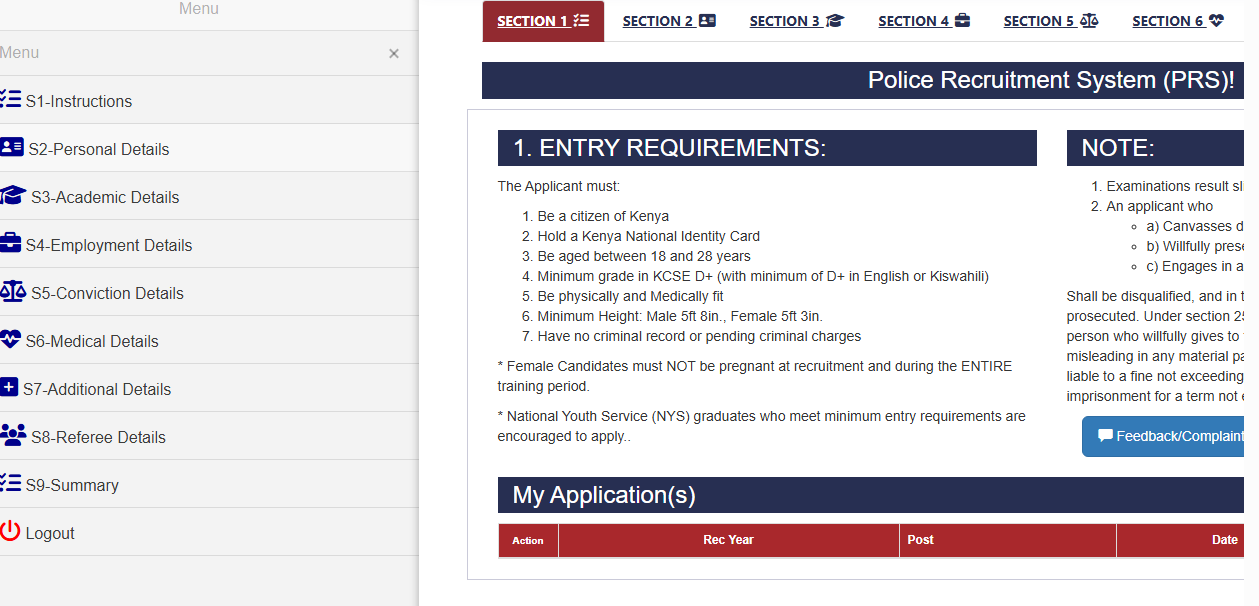Select the heartbeat icon next to S6-Medical Details
The height and width of the screenshot is (606, 1259).
pos(11,339)
